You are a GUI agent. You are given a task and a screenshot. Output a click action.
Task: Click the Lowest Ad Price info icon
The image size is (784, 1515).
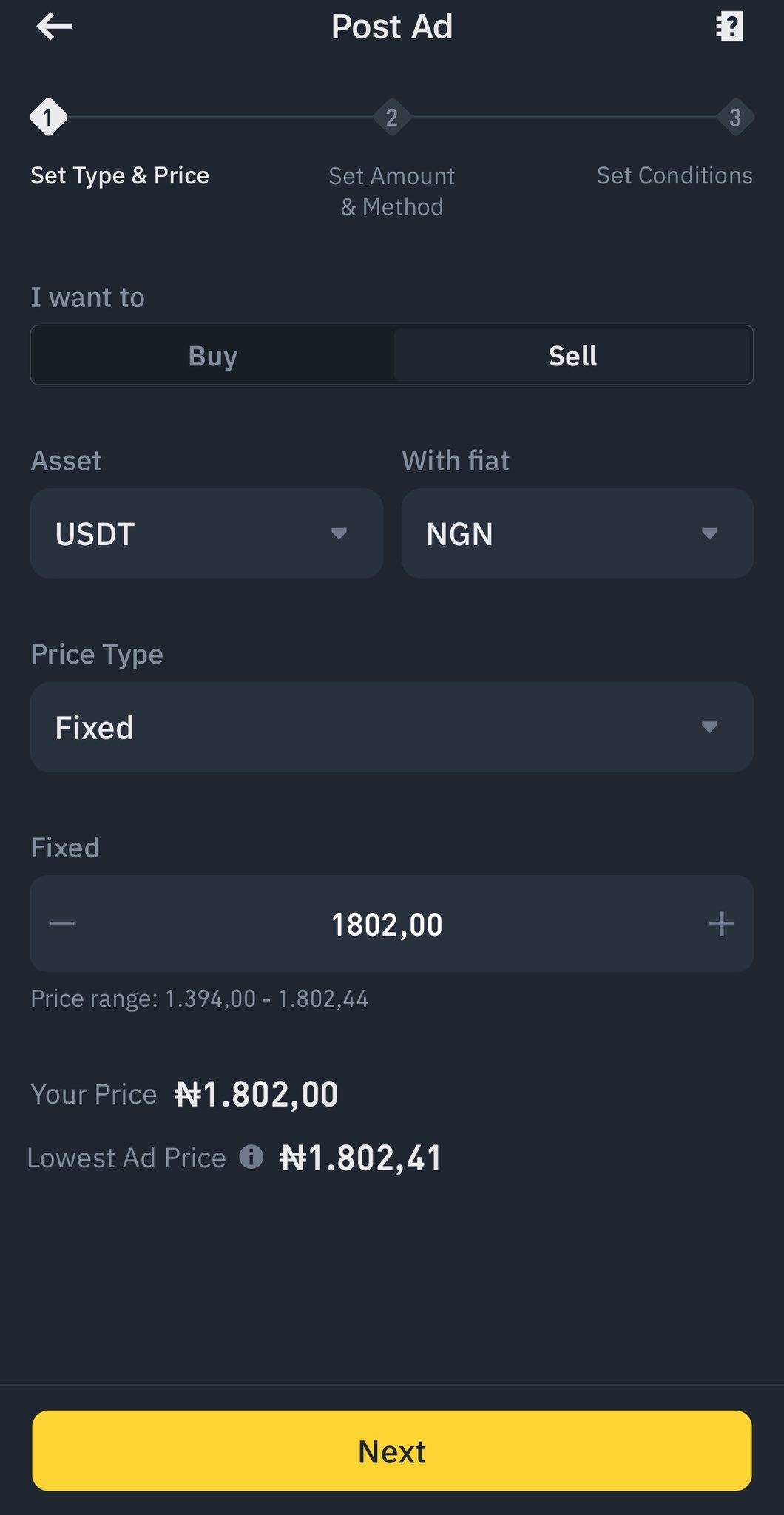click(251, 1157)
